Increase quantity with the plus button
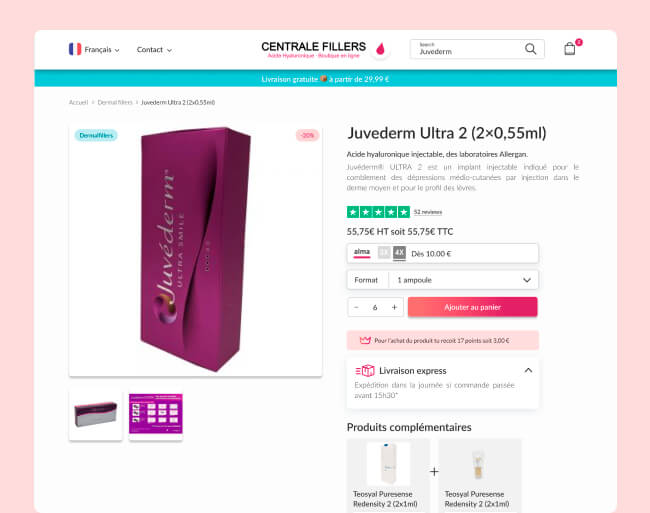Screen dimensions: 650x513 [394, 307]
